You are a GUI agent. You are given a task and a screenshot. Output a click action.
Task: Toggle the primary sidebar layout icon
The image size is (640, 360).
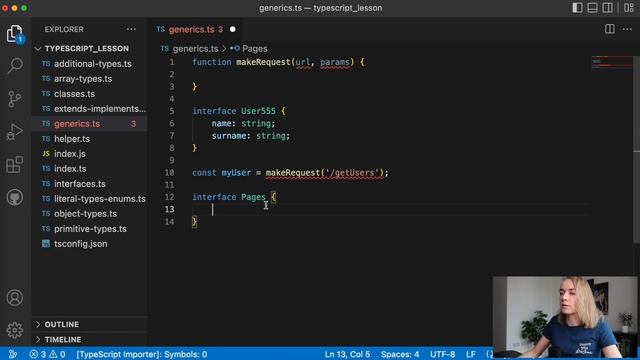[x=577, y=8]
